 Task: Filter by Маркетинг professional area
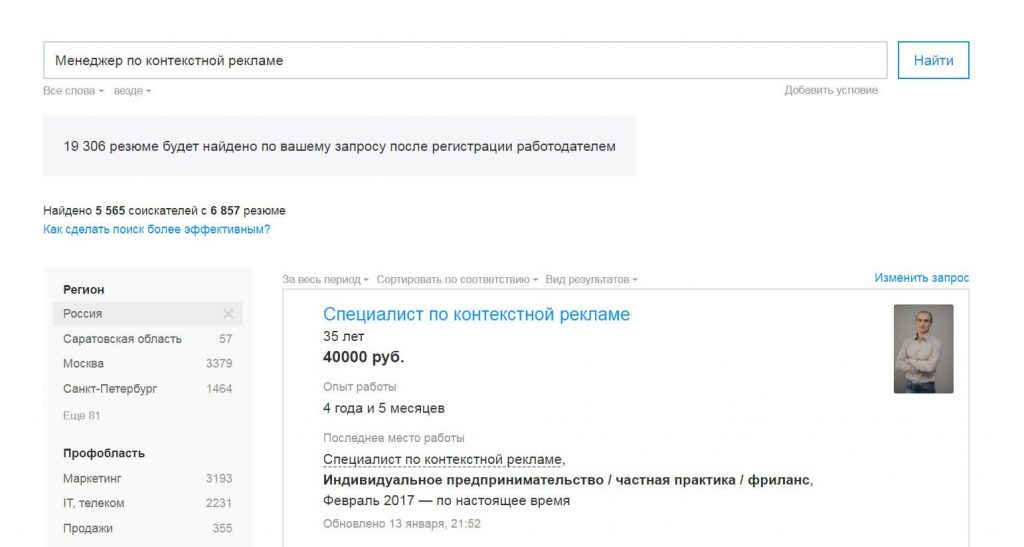93,479
